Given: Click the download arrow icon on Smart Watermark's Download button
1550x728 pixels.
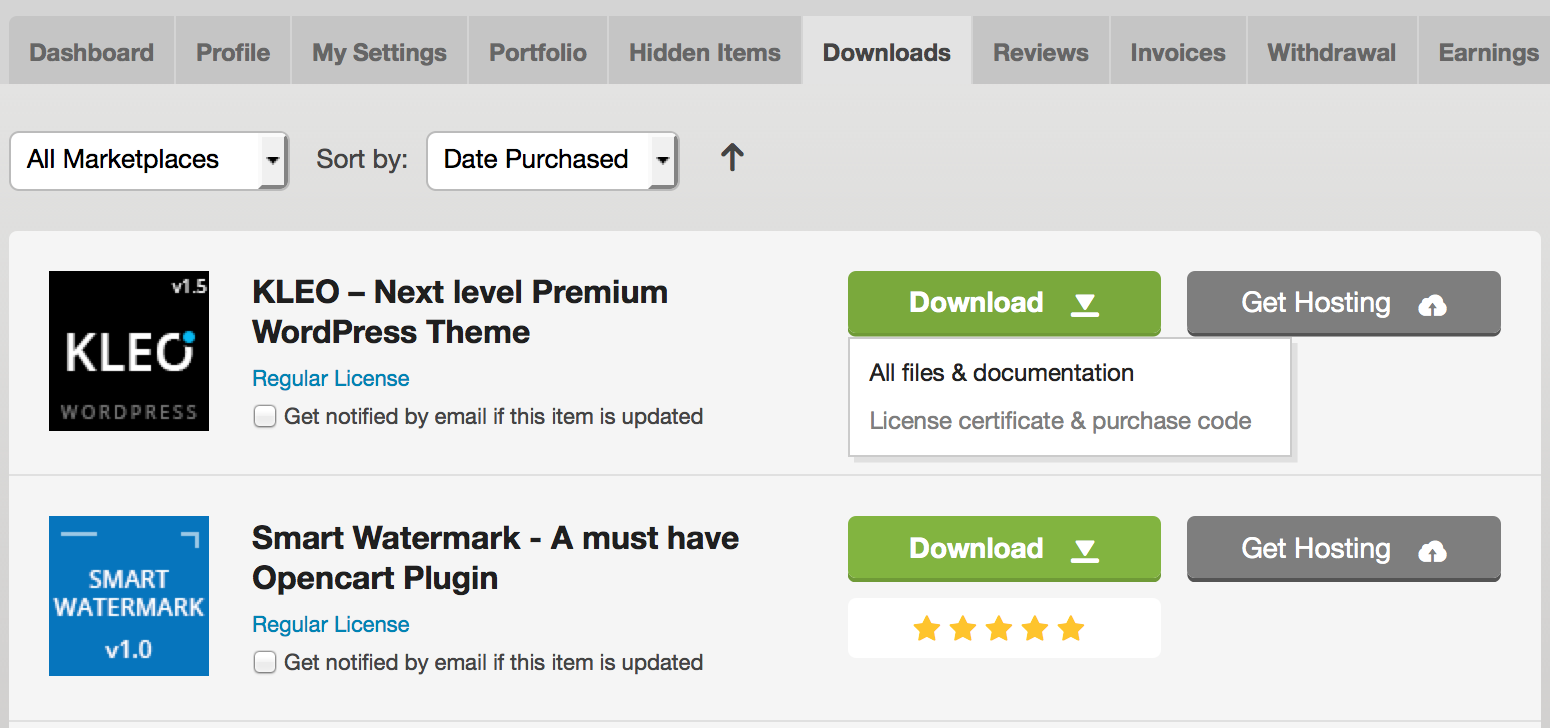Looking at the screenshot, I should [1085, 550].
